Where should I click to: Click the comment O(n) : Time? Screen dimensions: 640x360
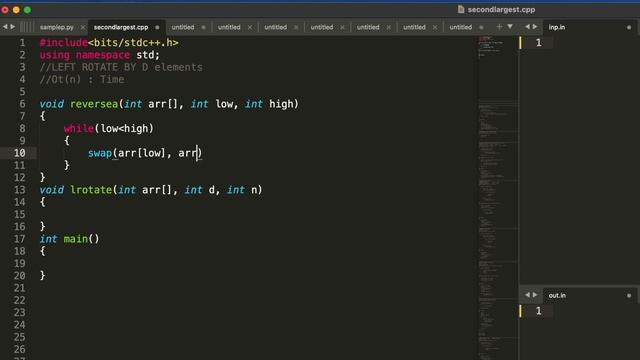click(82, 80)
